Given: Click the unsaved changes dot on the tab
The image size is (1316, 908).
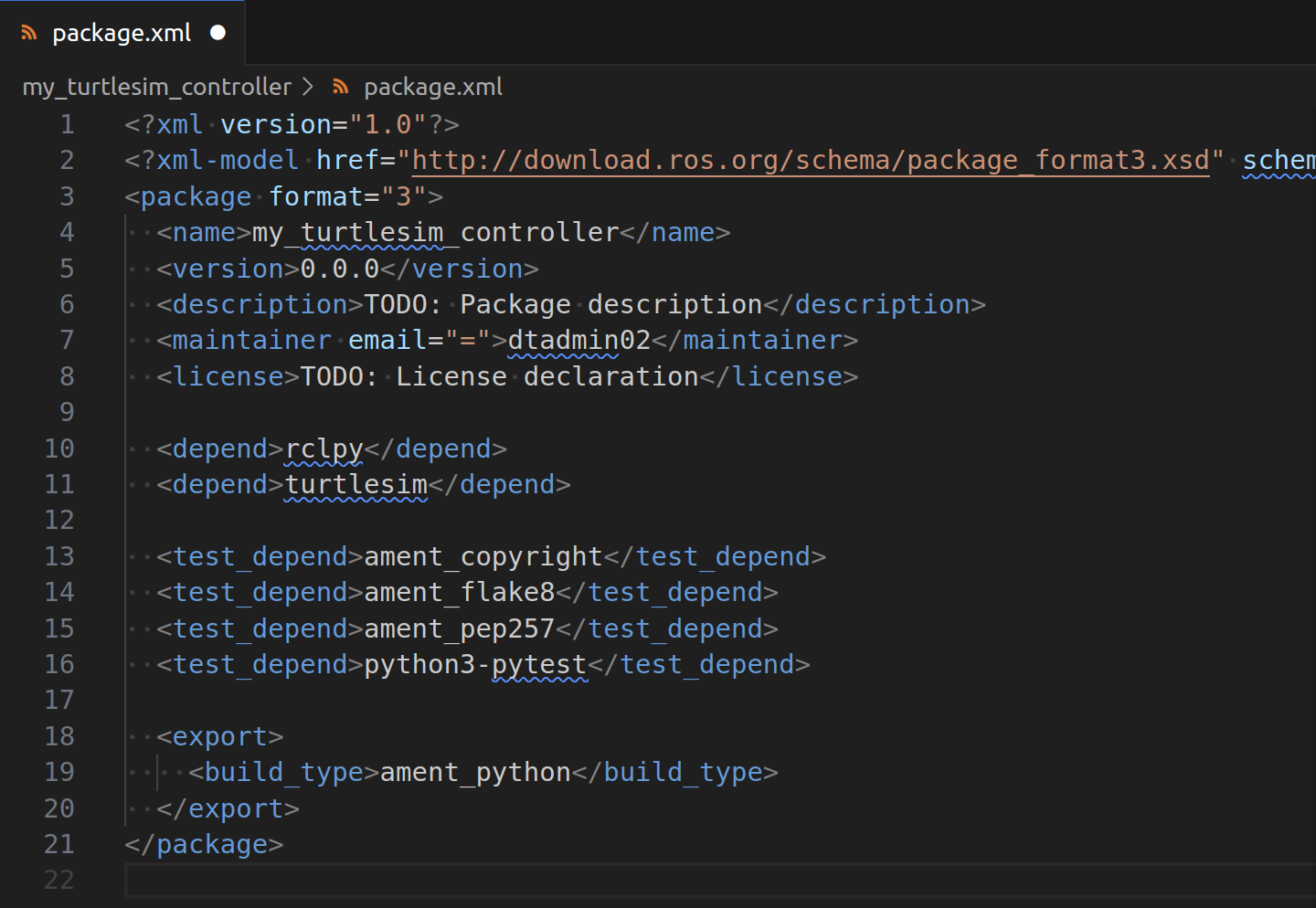Looking at the screenshot, I should 218,32.
